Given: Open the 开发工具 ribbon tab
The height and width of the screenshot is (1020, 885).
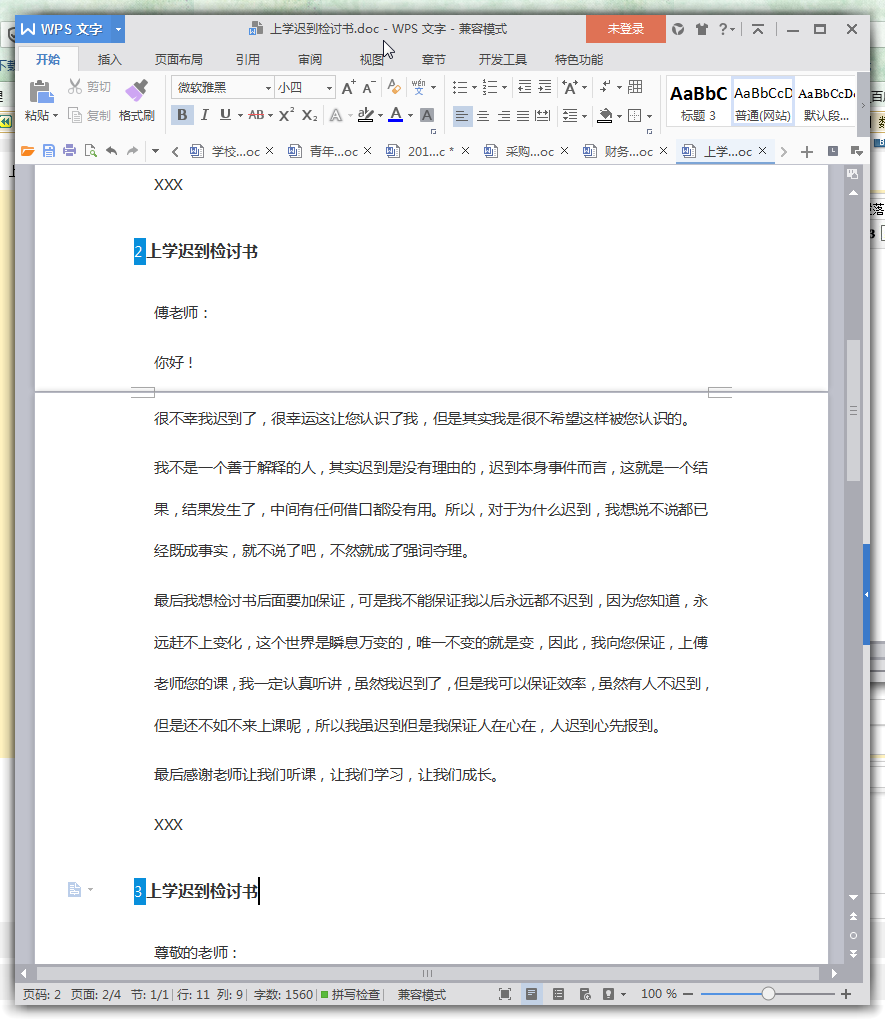Looking at the screenshot, I should [502, 60].
